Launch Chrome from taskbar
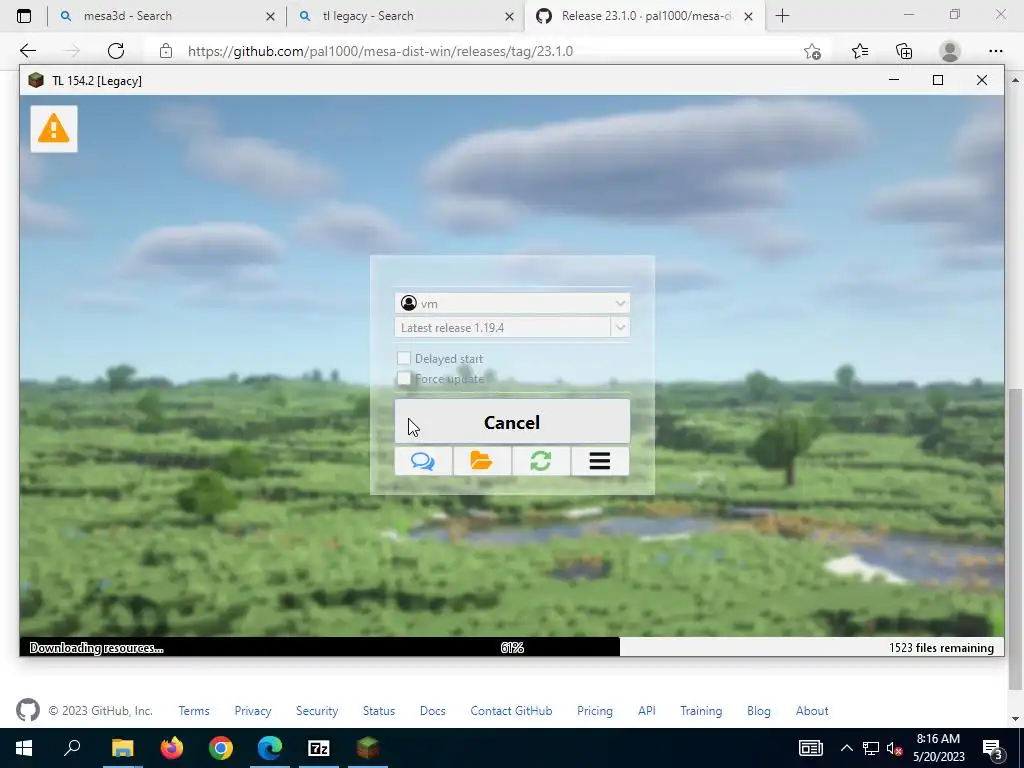The width and height of the screenshot is (1024, 768). pyautogui.click(x=221, y=748)
